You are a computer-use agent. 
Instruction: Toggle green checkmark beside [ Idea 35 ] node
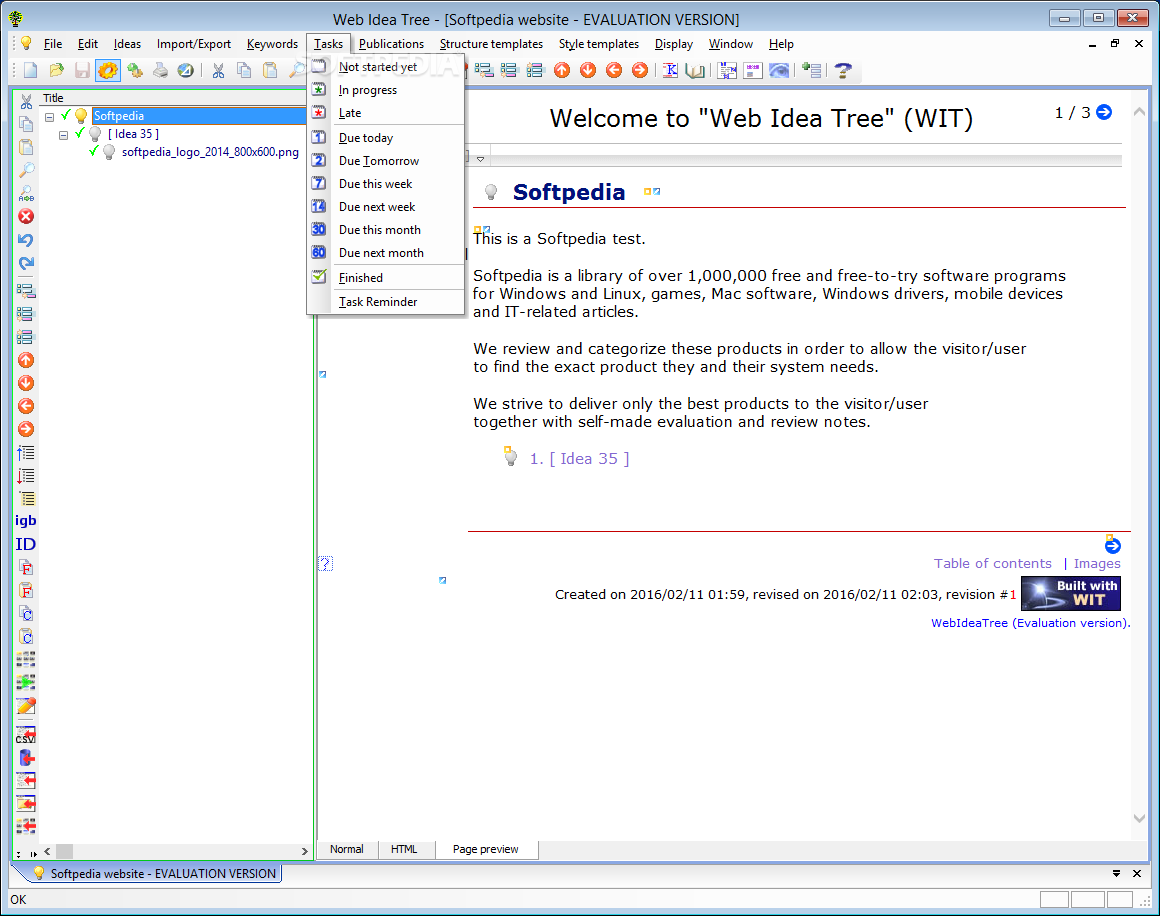(x=80, y=133)
